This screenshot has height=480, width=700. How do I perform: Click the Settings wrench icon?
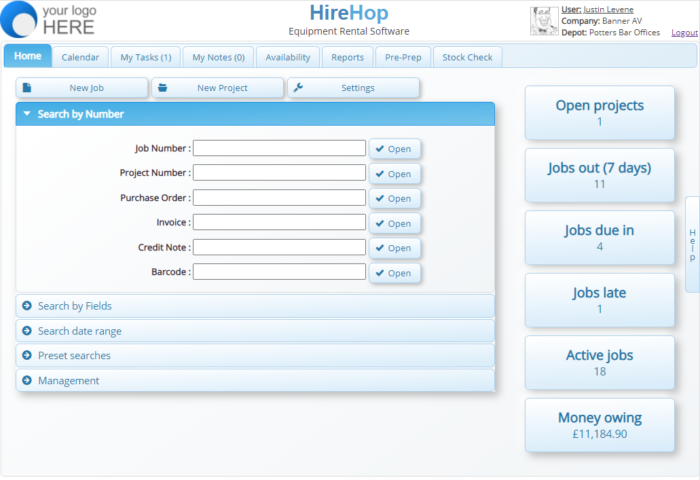click(x=298, y=88)
